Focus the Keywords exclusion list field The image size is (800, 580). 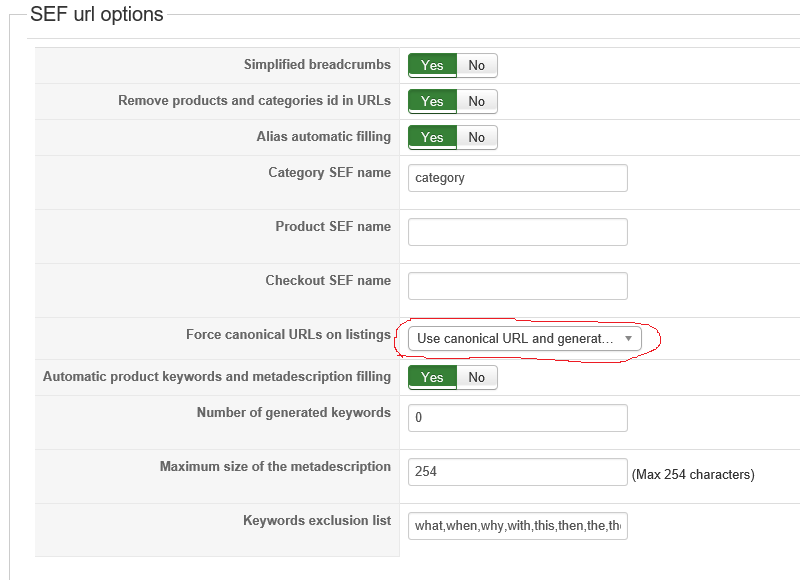pyautogui.click(x=517, y=526)
